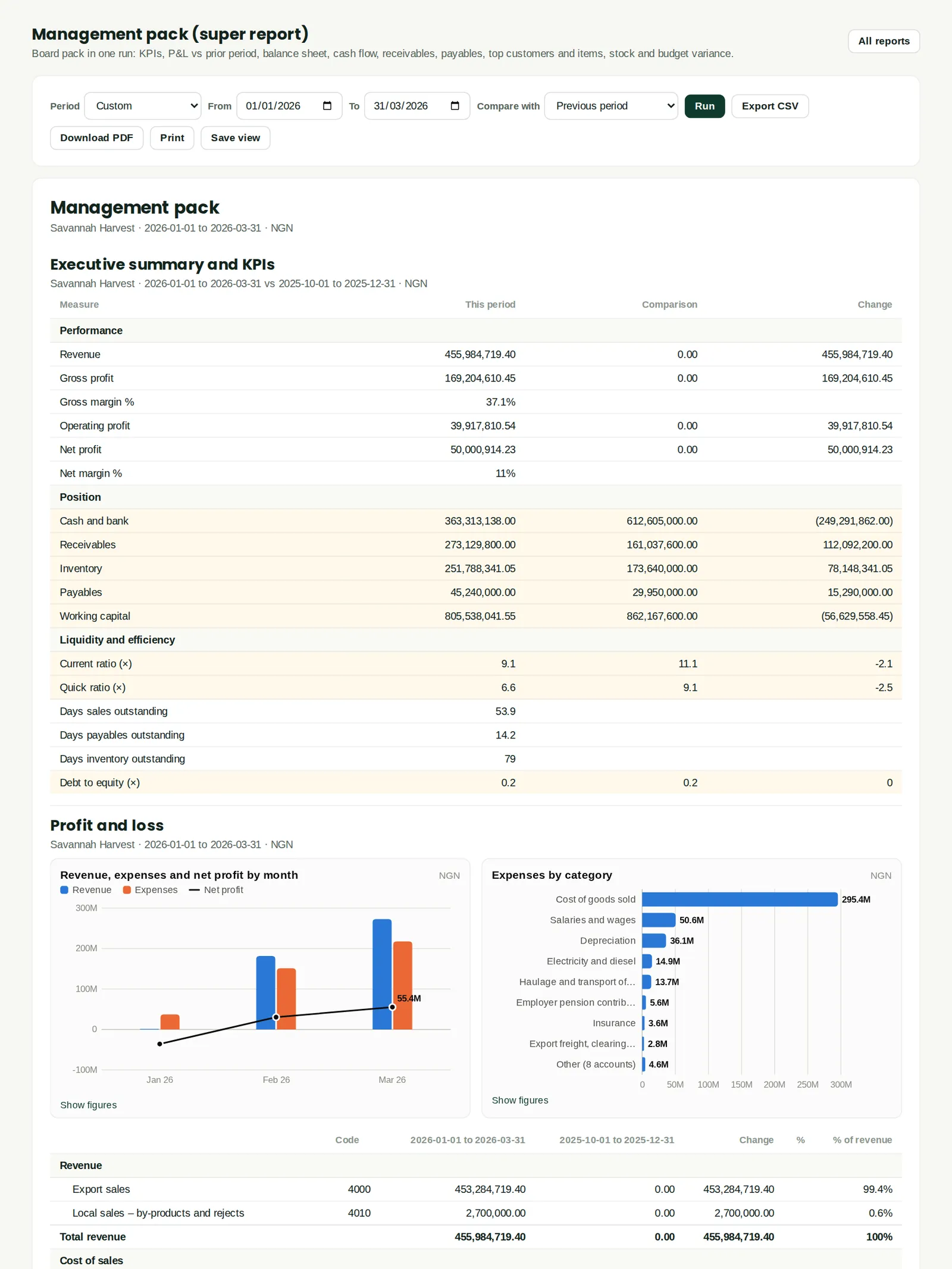The width and height of the screenshot is (952, 1269).
Task: Open the From date calendar picker icon
Action: (327, 106)
